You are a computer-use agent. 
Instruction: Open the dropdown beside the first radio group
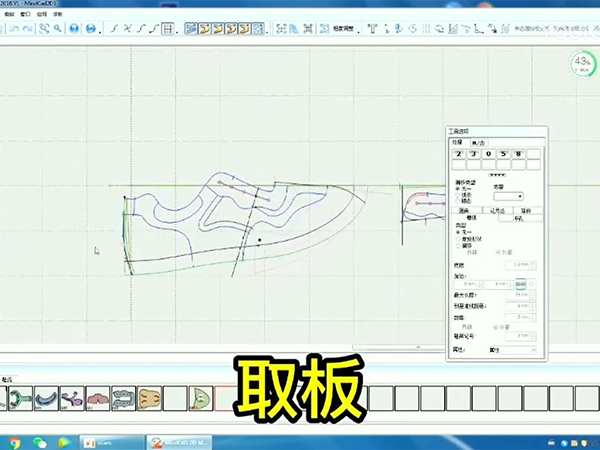tap(508, 196)
